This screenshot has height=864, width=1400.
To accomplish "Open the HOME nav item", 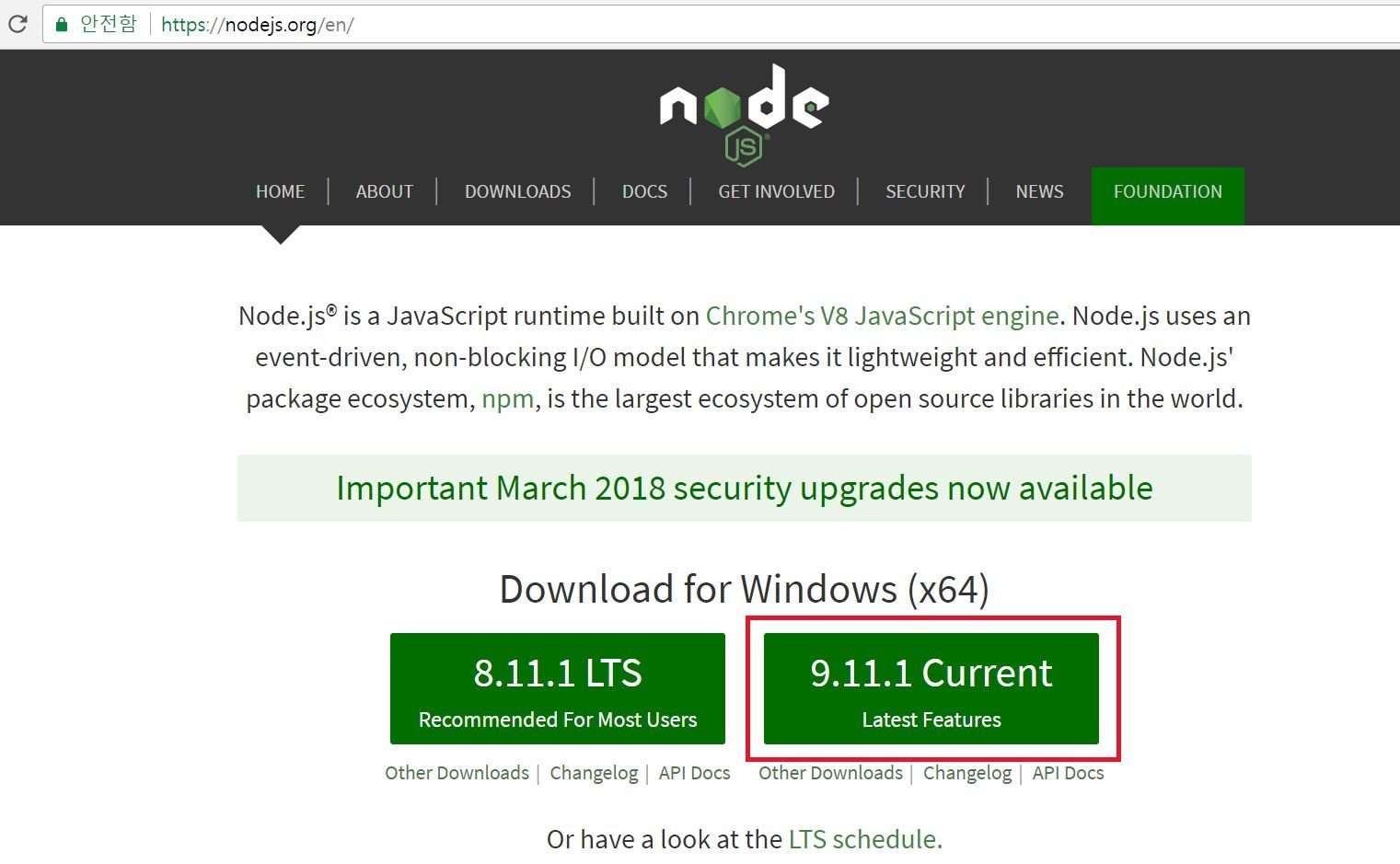I will 280,191.
